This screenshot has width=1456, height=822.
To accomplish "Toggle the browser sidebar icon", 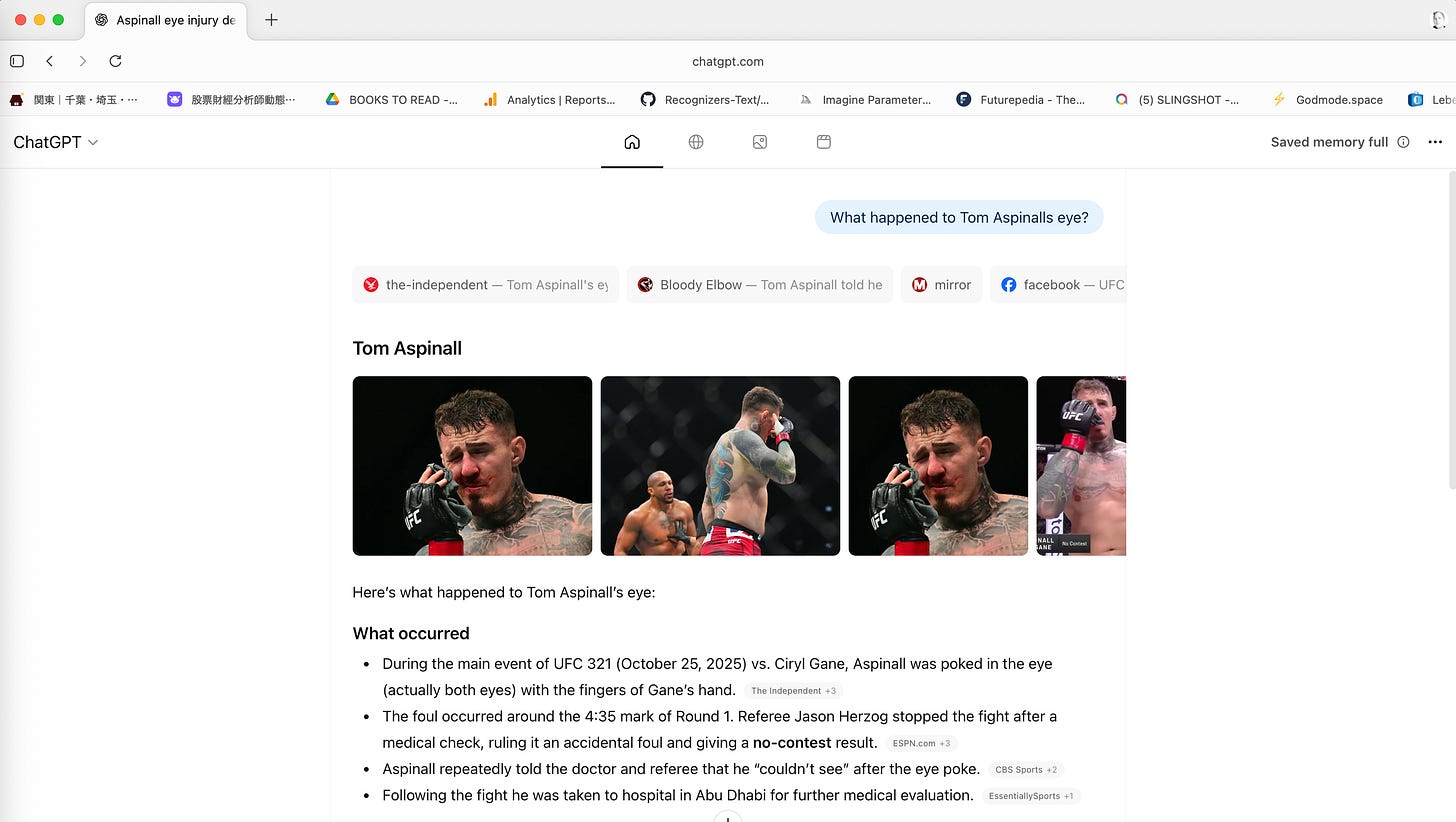I will pos(17,61).
